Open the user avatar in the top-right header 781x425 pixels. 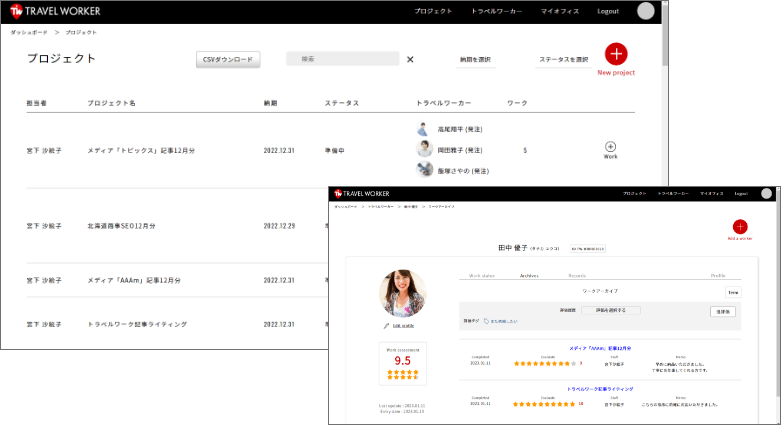pos(645,11)
